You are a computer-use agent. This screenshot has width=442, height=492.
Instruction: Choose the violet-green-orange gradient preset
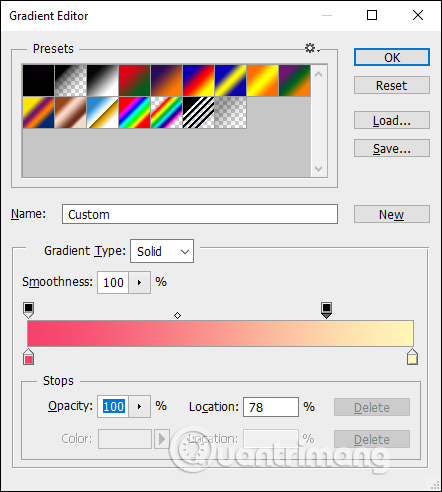click(x=294, y=80)
